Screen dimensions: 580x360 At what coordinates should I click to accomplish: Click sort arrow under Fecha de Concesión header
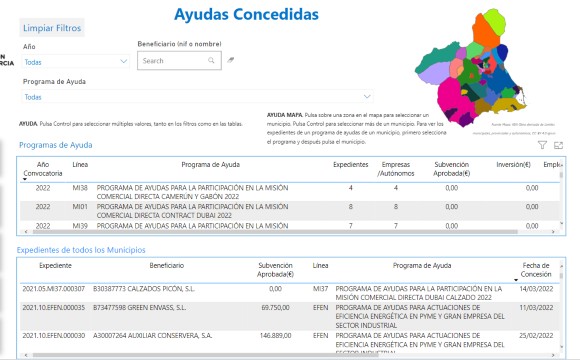pos(516,280)
